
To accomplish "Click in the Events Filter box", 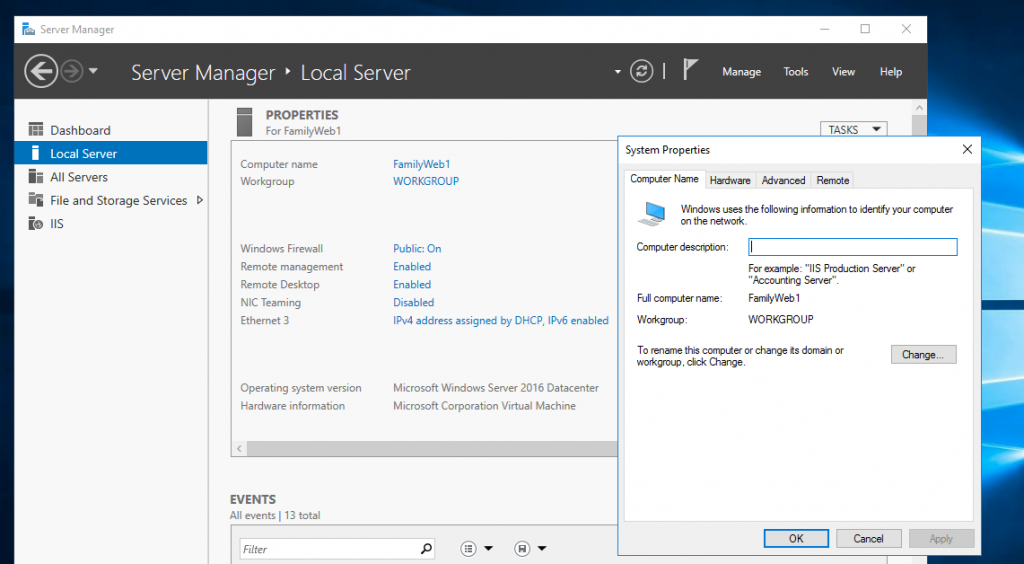I will [328, 549].
